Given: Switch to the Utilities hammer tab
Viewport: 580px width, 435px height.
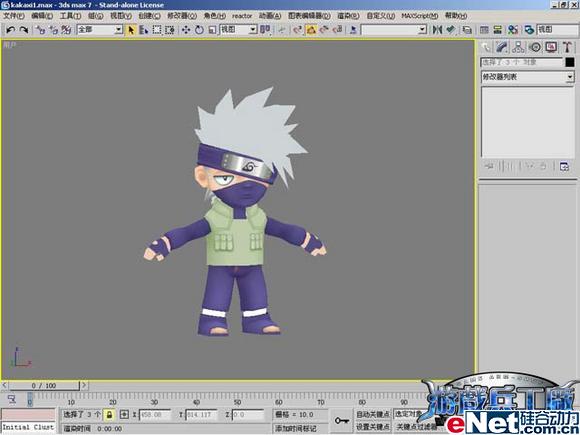Looking at the screenshot, I should point(567,47).
